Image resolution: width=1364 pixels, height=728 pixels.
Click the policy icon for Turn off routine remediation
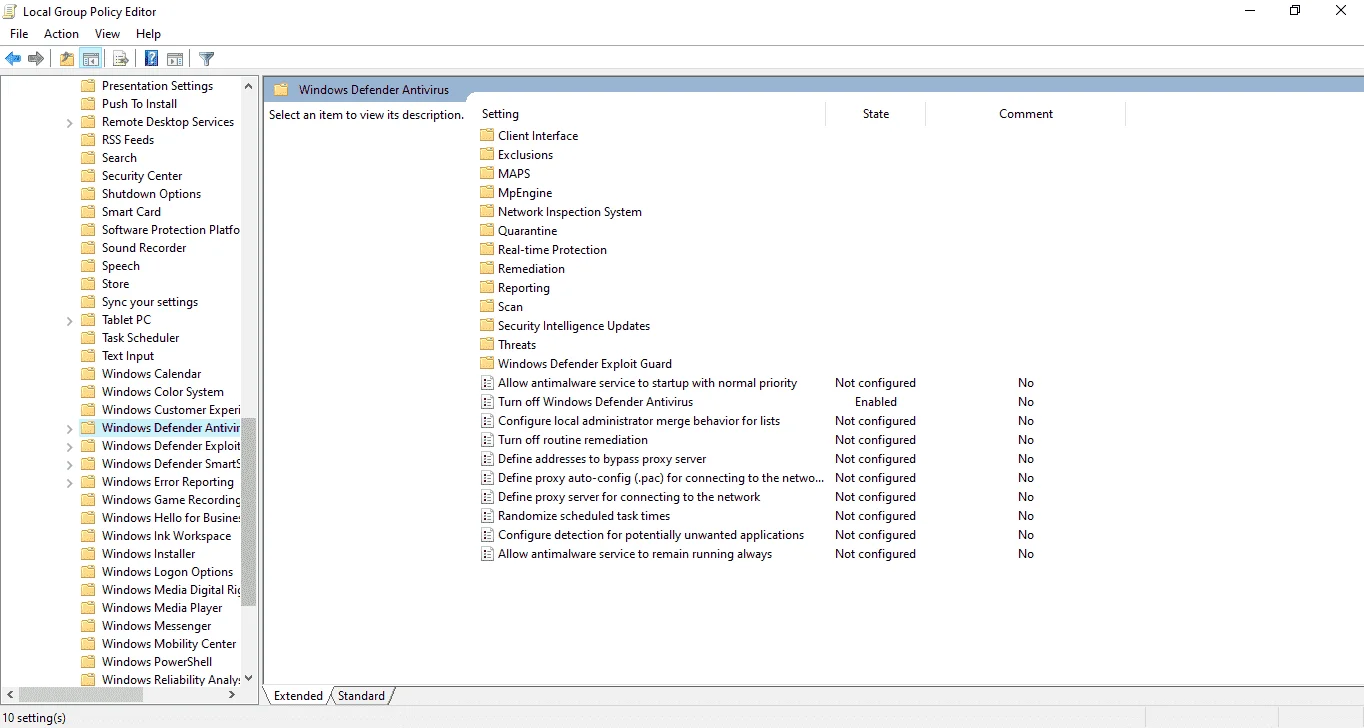click(487, 440)
